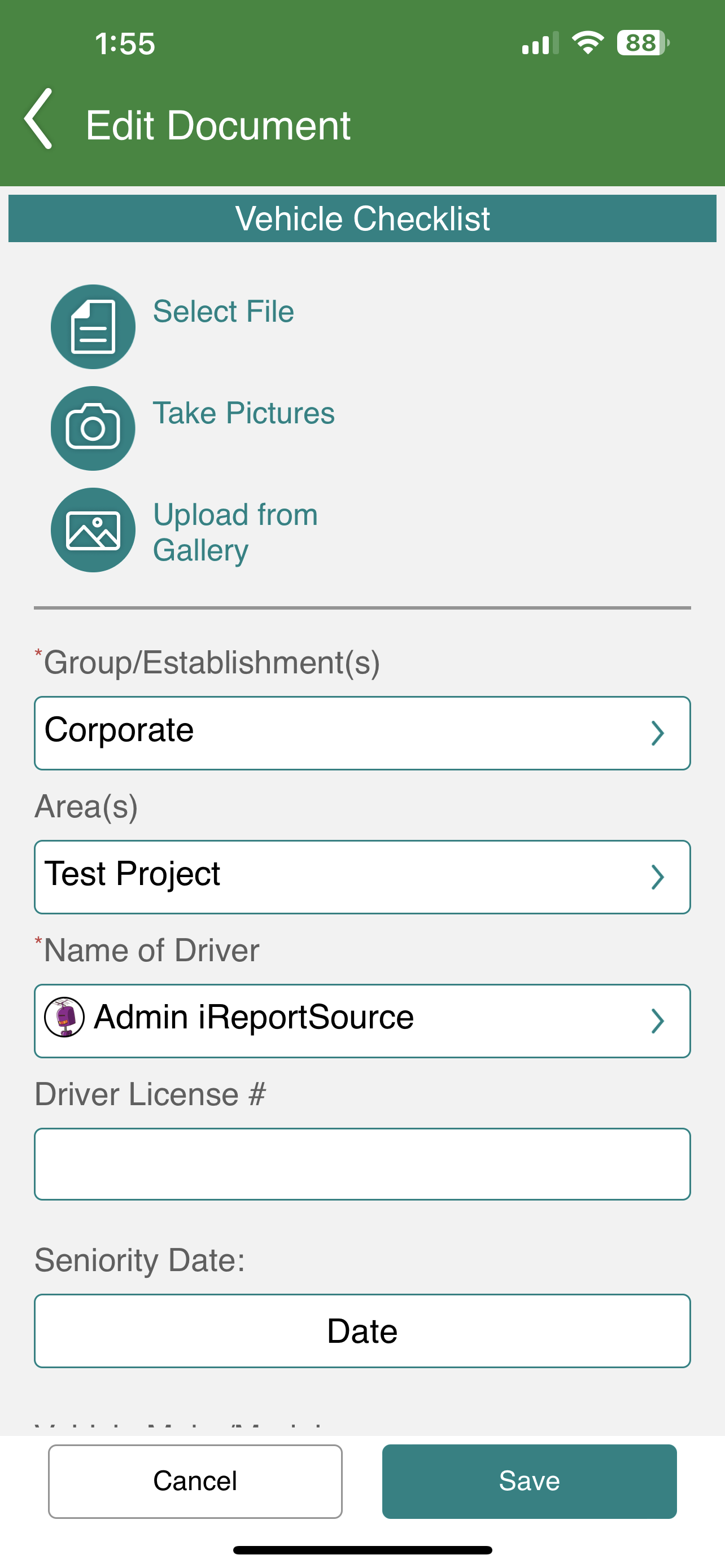Image resolution: width=725 pixels, height=1568 pixels.
Task: Tap the Area(s) label
Action: pos(86,807)
